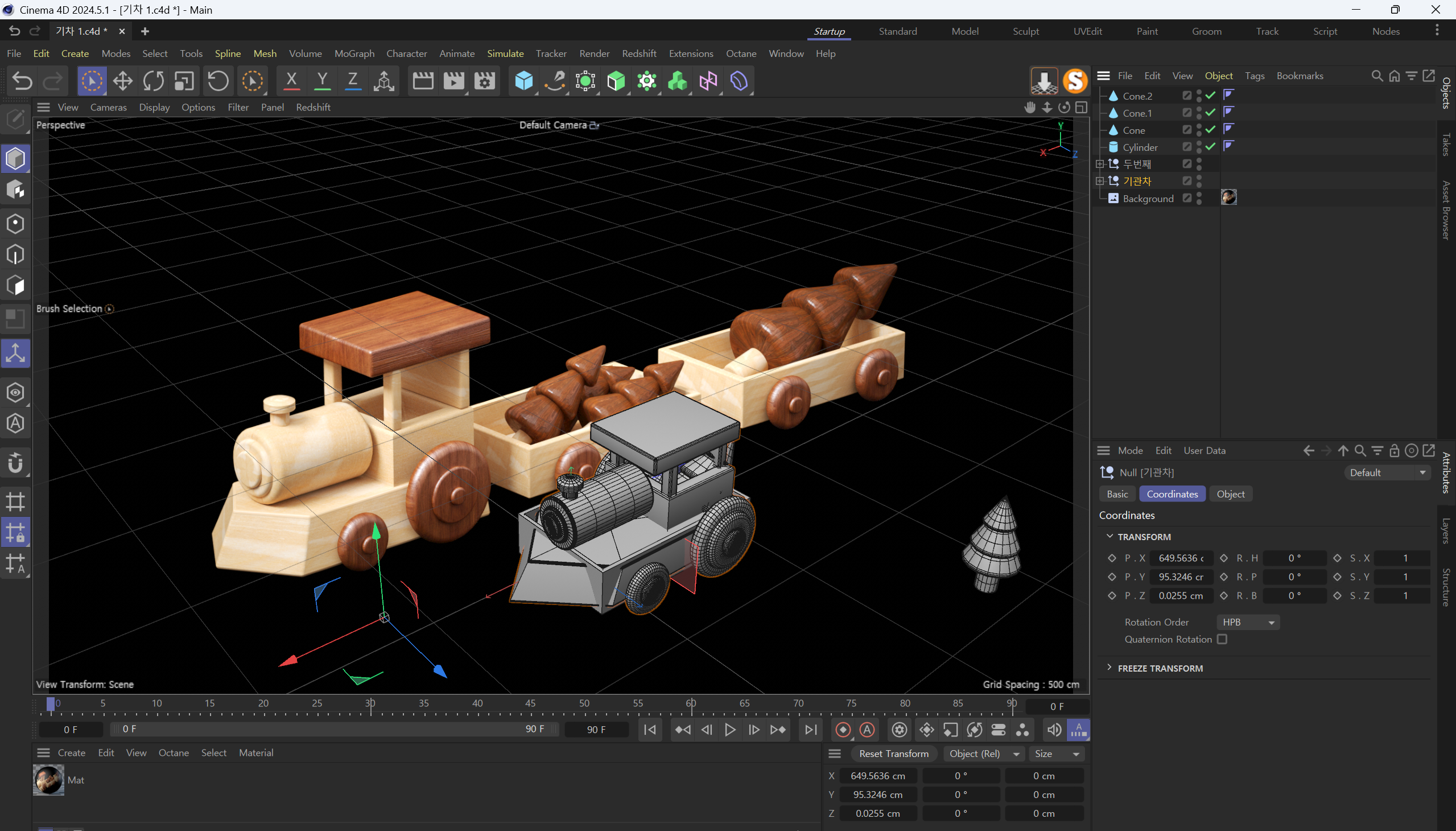Open the Object tab in Attributes
1456x831 pixels.
pos(1231,494)
